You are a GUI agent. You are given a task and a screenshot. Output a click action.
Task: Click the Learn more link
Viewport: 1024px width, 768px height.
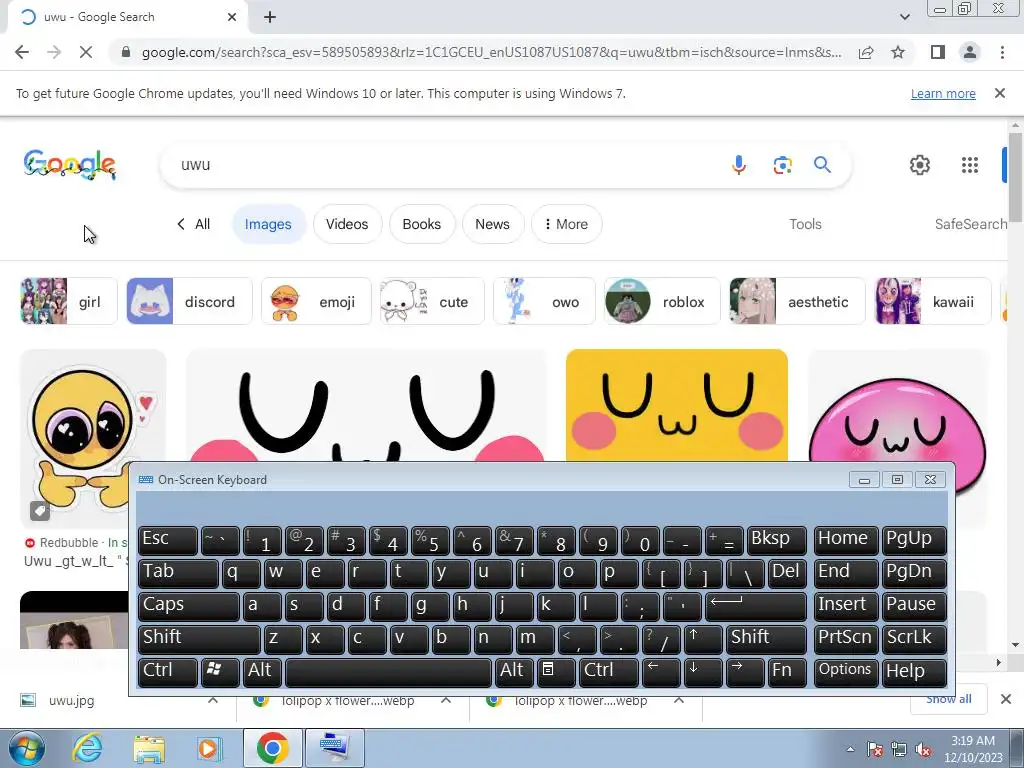coord(943,93)
